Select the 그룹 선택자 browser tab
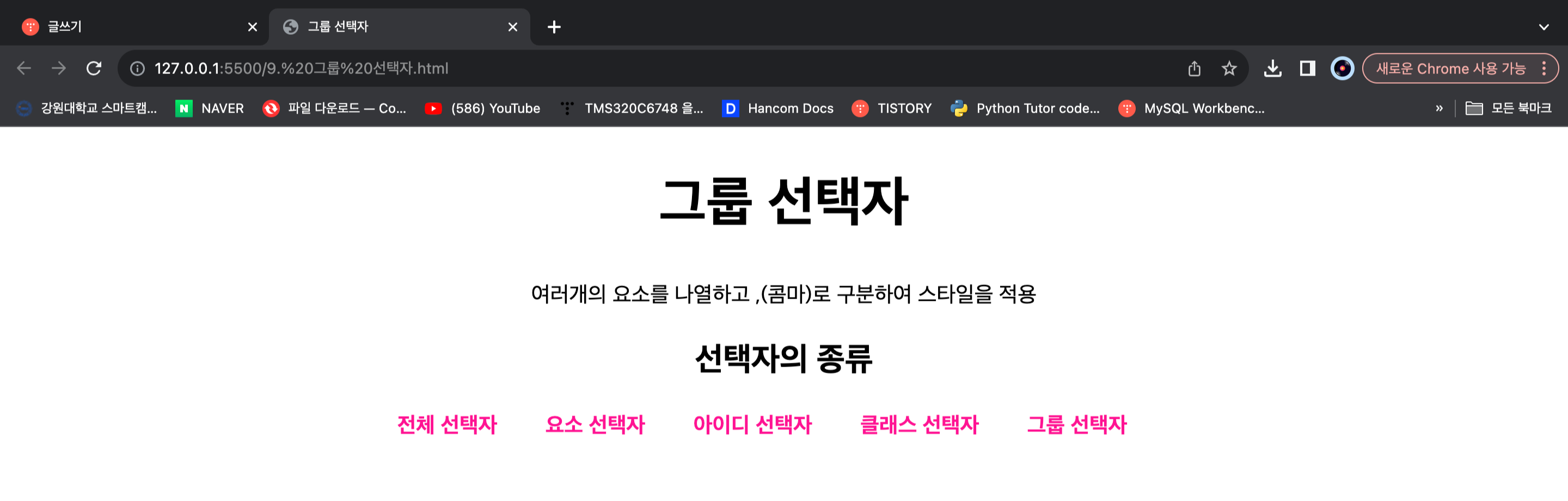The image size is (1568, 501). [399, 27]
